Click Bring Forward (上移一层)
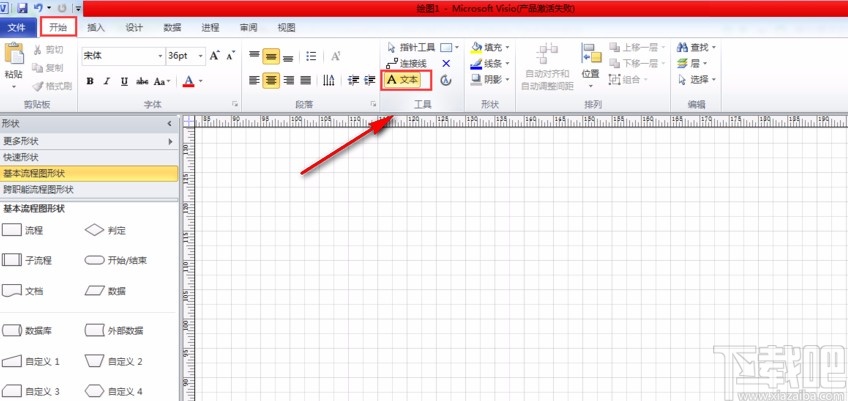This screenshot has height=401, width=848. pos(636,48)
